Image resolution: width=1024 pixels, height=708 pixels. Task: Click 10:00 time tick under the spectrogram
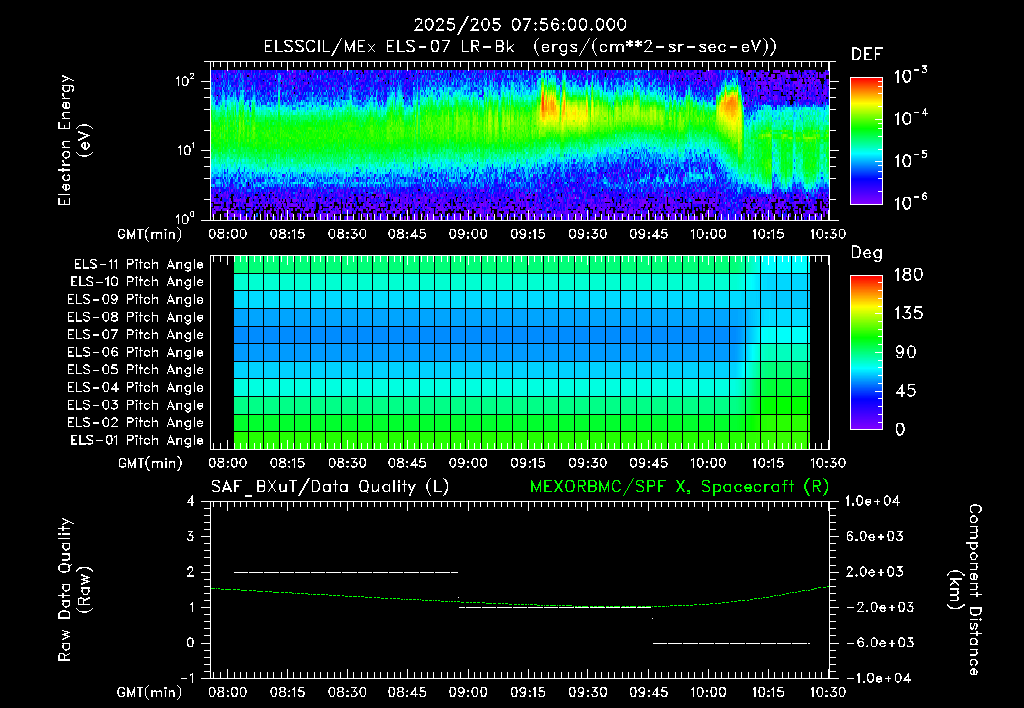point(708,234)
